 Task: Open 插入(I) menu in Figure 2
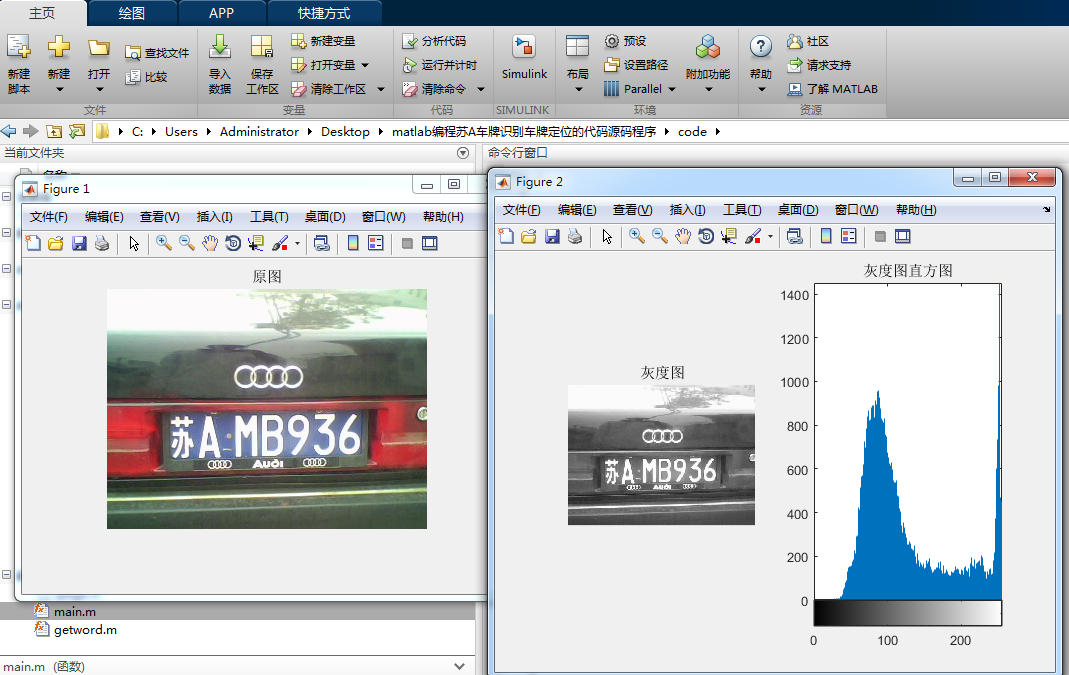click(687, 210)
